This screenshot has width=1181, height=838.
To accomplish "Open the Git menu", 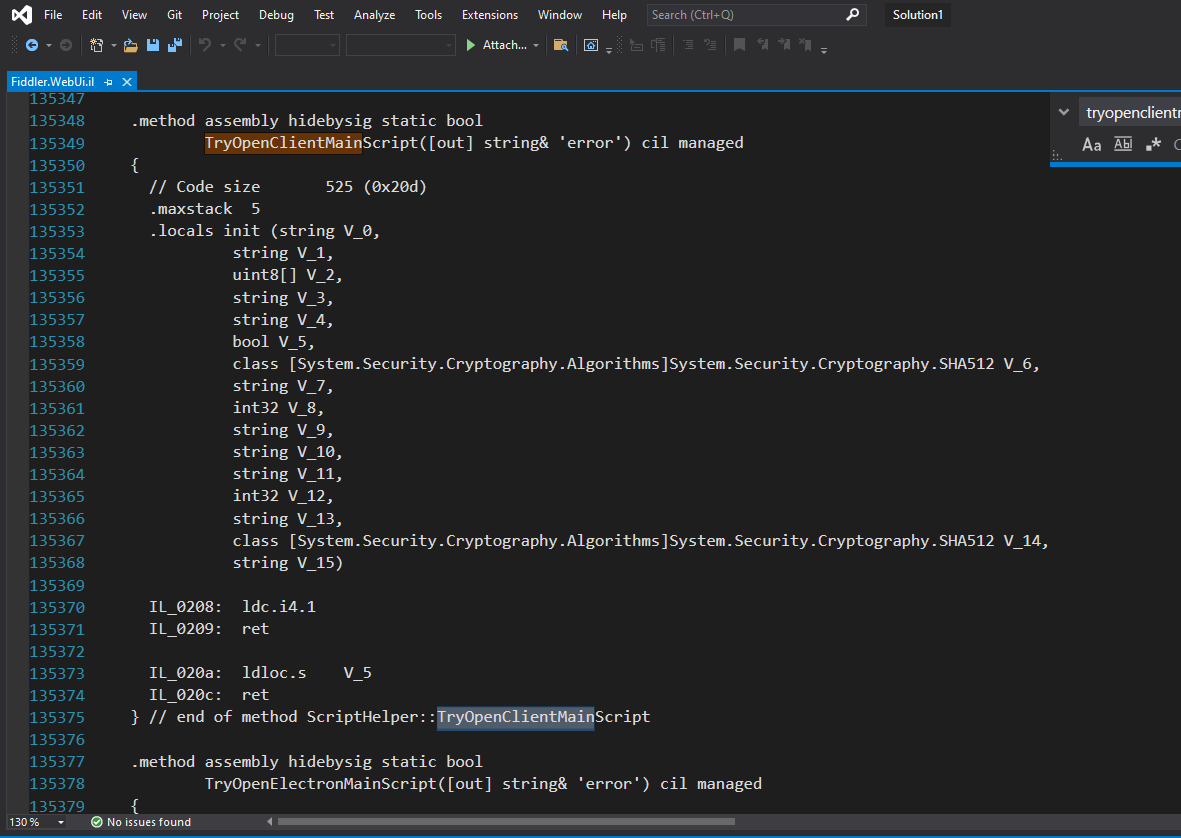I will [175, 14].
